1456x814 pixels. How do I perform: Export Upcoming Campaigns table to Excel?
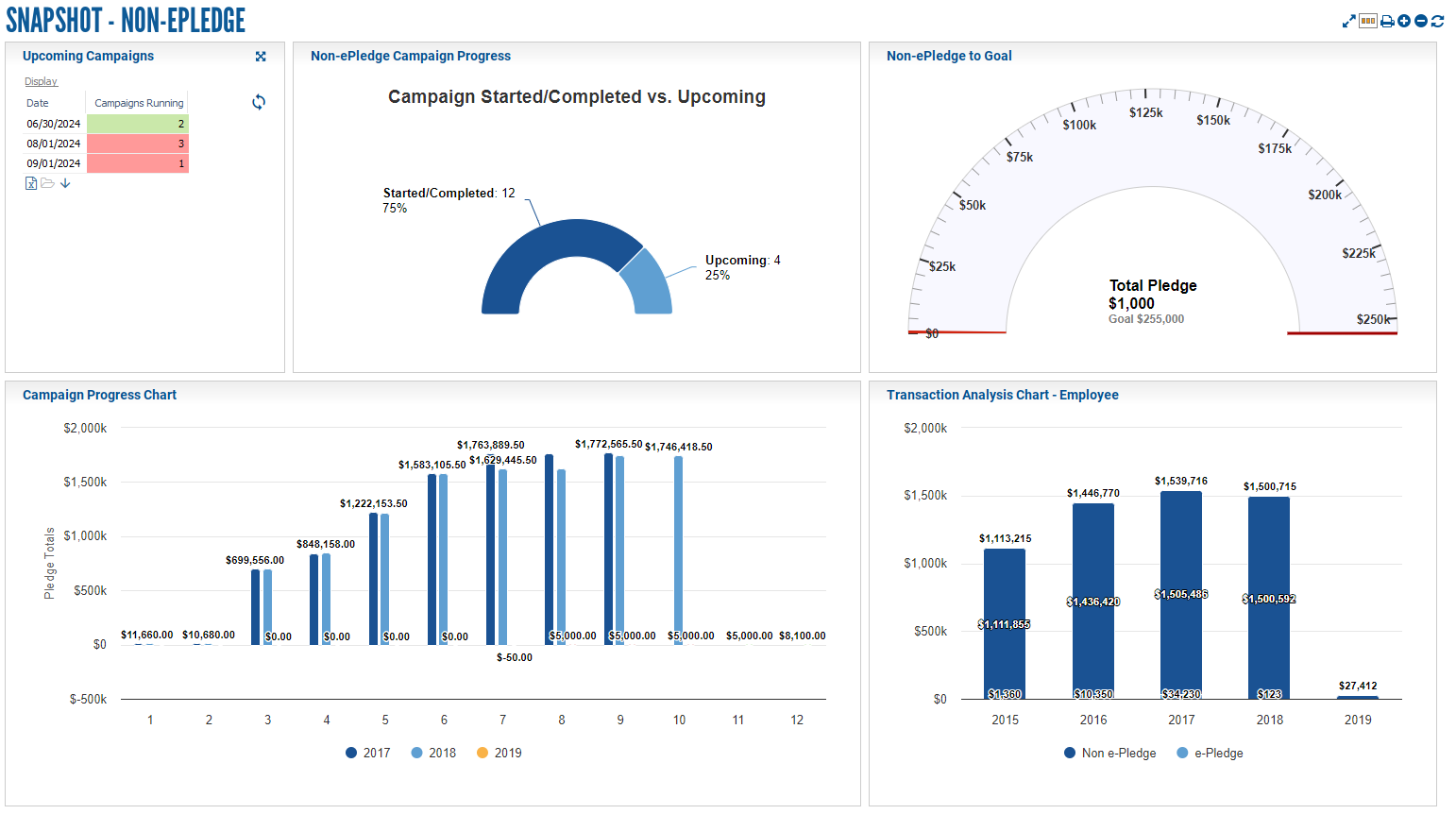(x=31, y=183)
